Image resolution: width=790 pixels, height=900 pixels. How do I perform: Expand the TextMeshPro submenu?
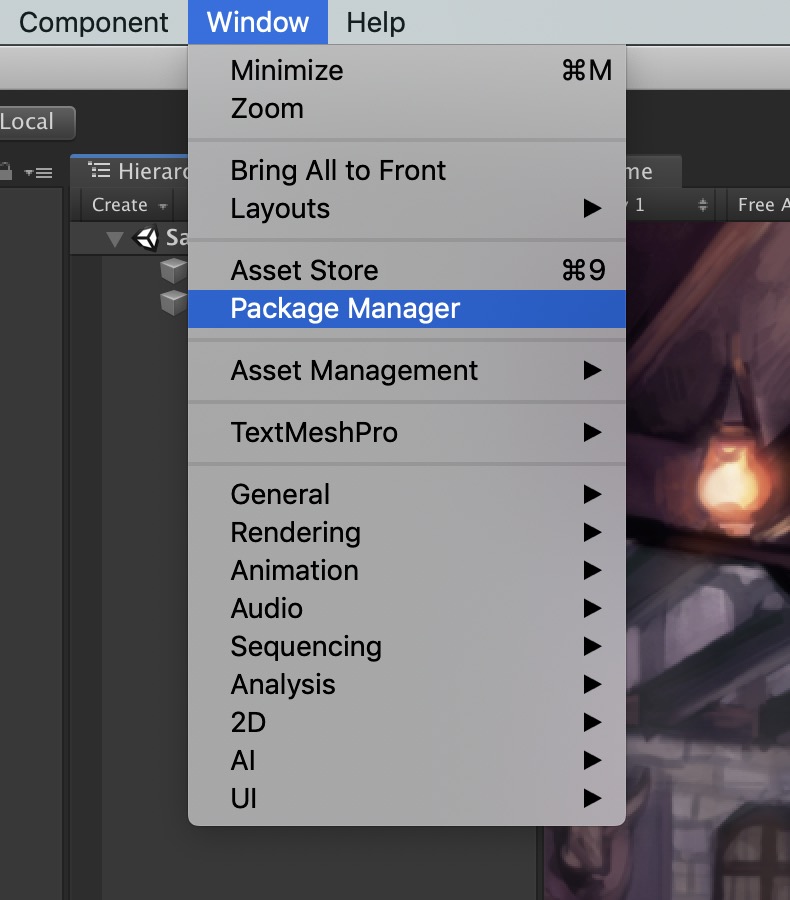(406, 432)
